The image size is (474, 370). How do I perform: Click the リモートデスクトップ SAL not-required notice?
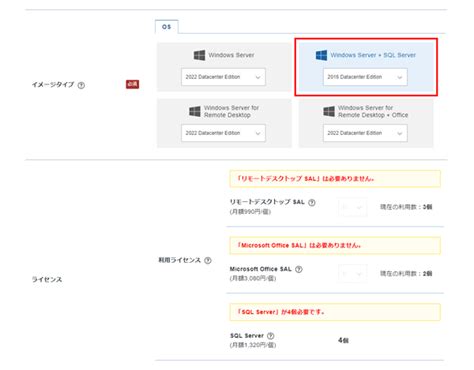pyautogui.click(x=335, y=179)
